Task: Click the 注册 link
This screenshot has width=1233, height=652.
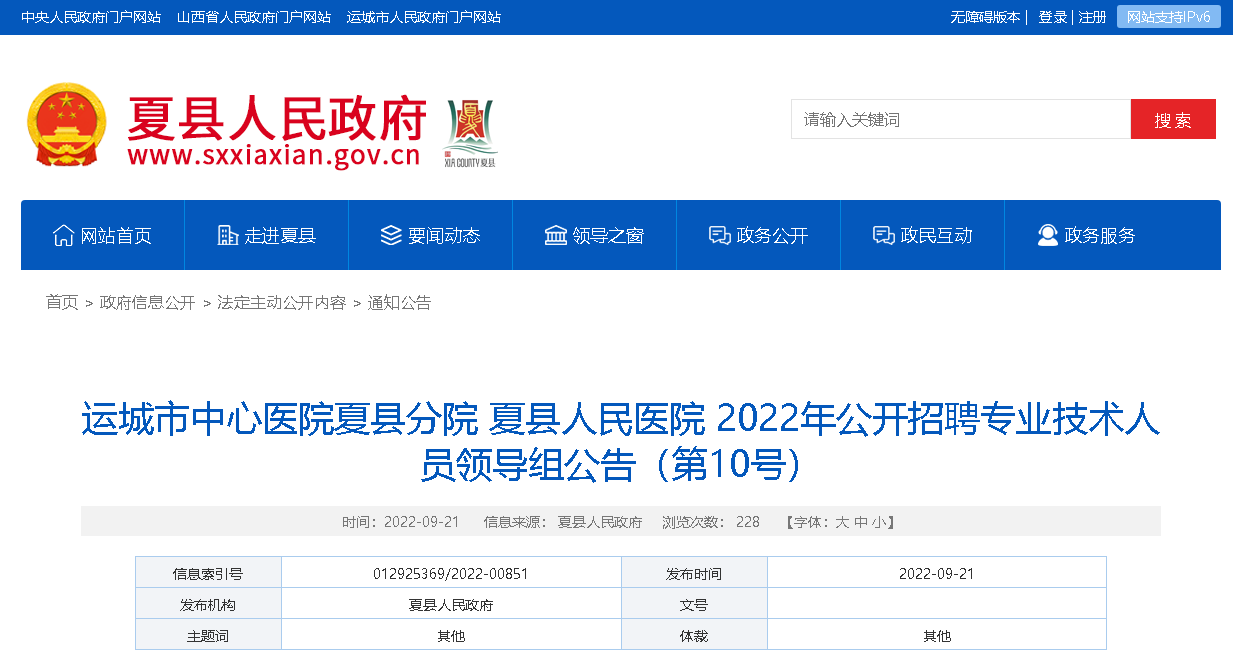Action: 1092,17
